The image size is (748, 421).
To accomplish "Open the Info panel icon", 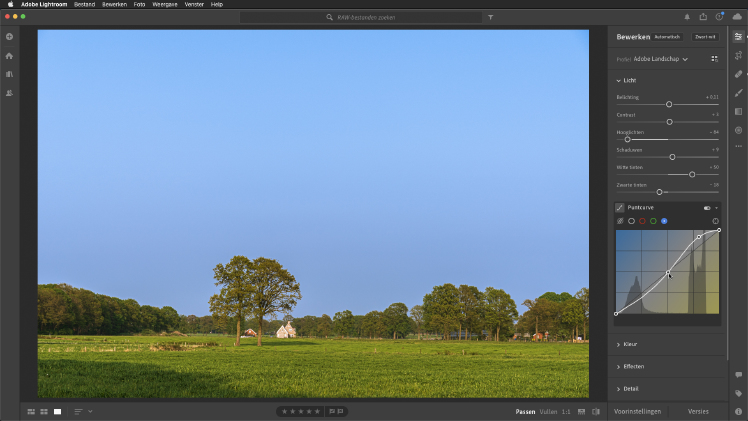I will click(x=738, y=411).
